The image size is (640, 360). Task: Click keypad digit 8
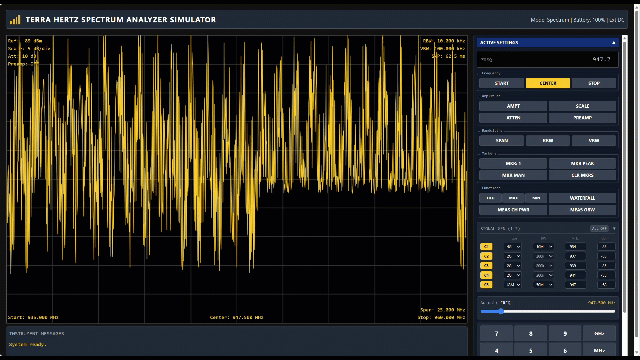pos(531,333)
